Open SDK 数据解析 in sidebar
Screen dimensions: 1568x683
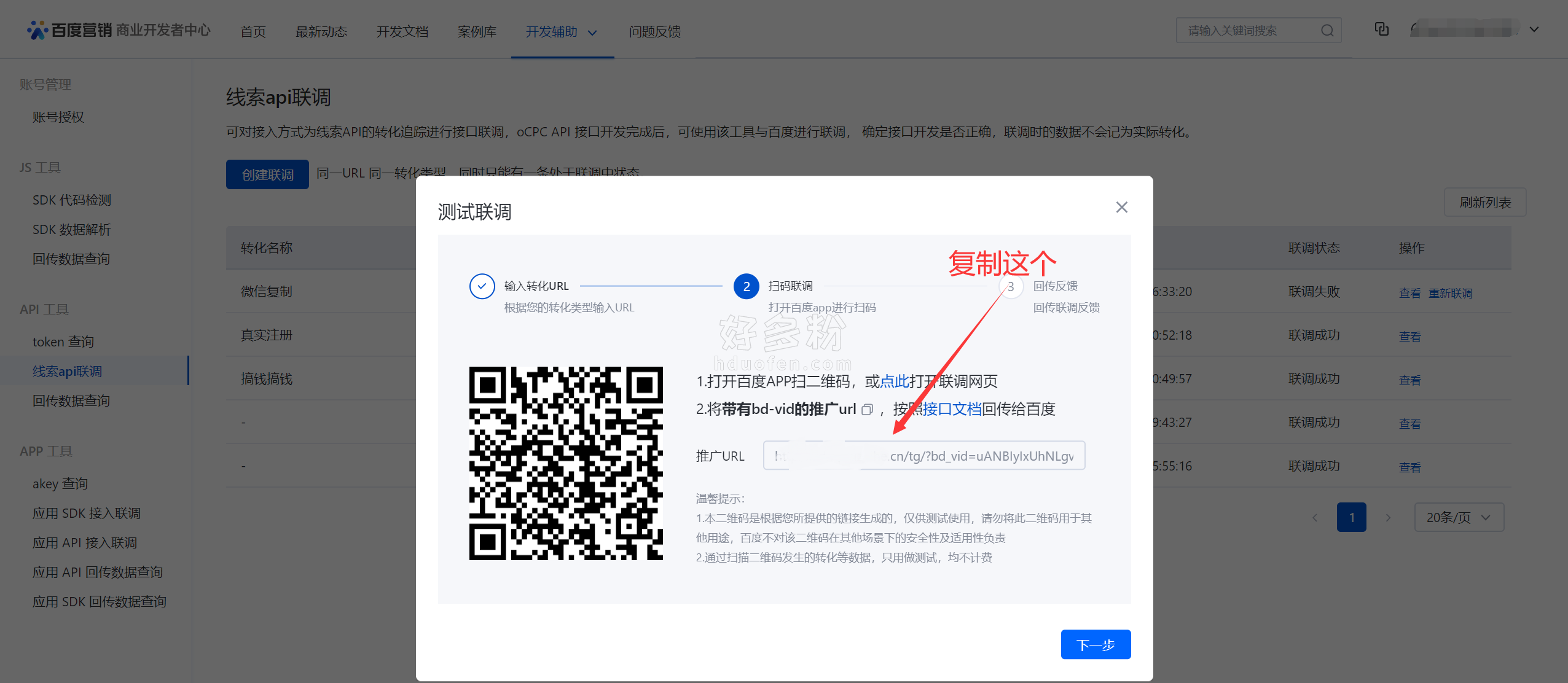72,230
